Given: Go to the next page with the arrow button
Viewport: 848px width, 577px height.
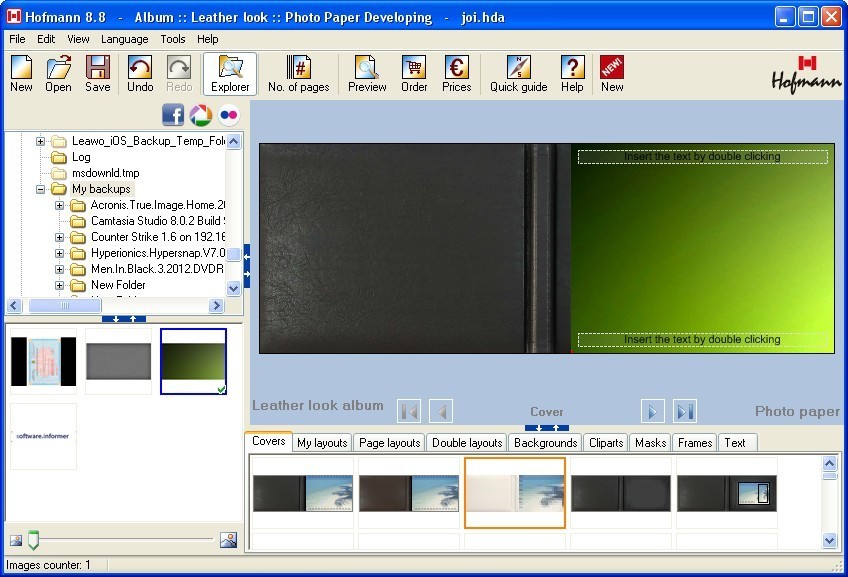Looking at the screenshot, I should [x=652, y=410].
